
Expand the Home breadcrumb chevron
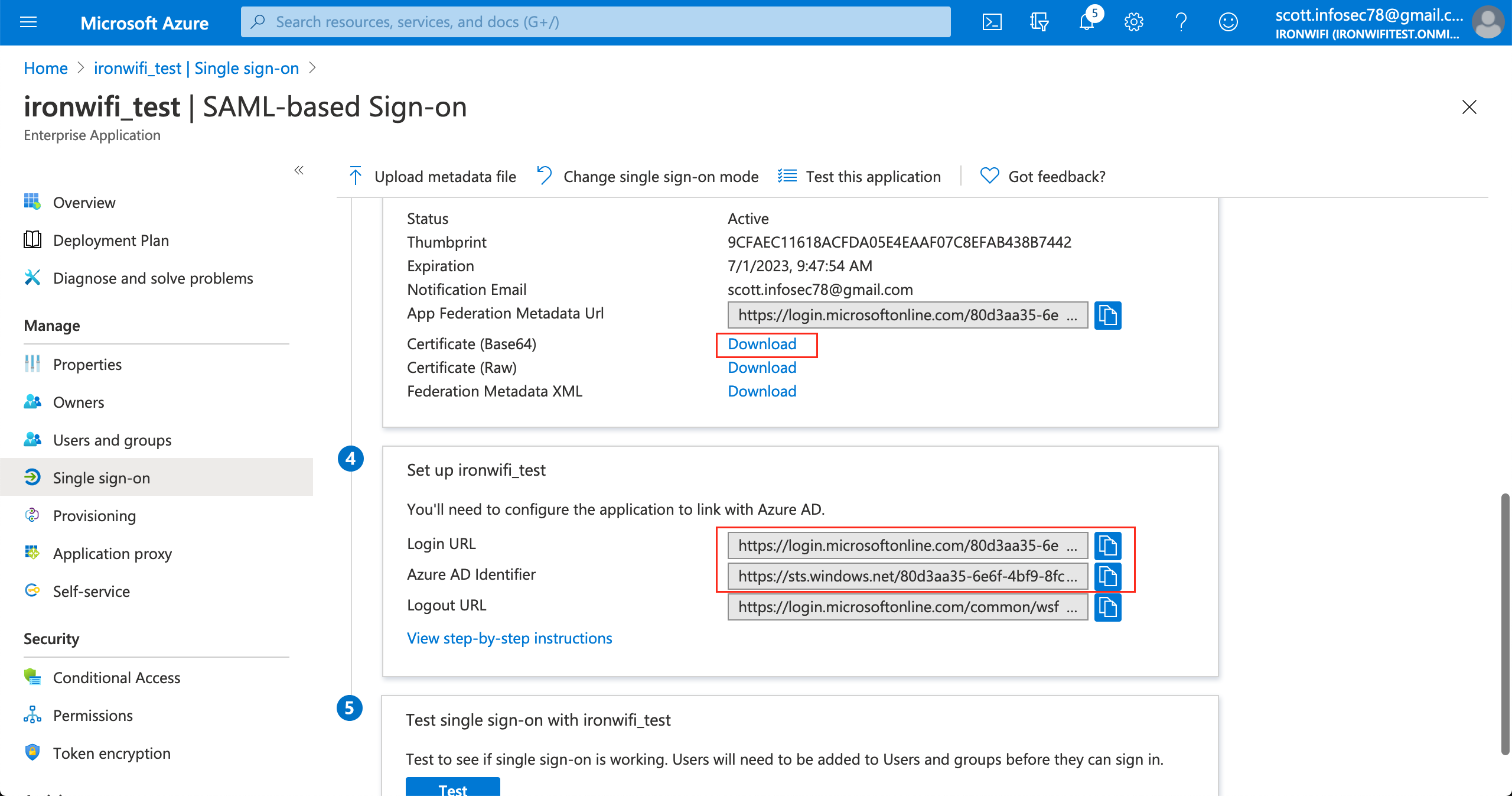click(82, 68)
